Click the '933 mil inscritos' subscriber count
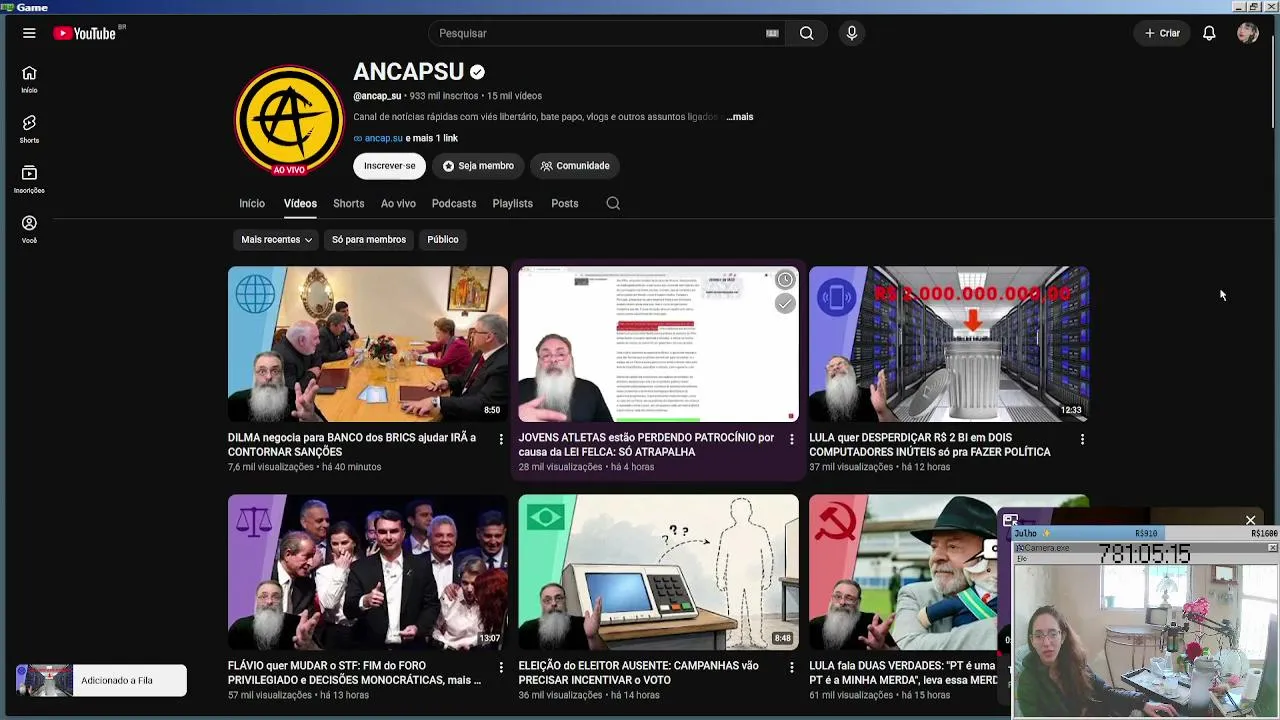The image size is (1280, 720). 444,96
